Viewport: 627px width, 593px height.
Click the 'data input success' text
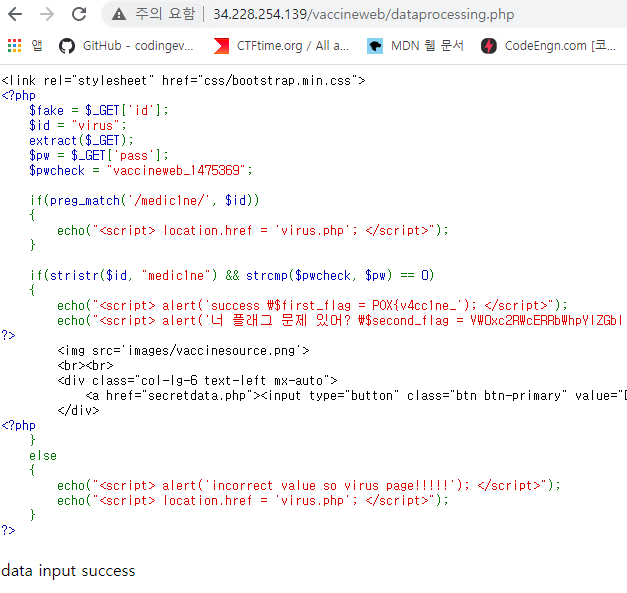(68, 571)
